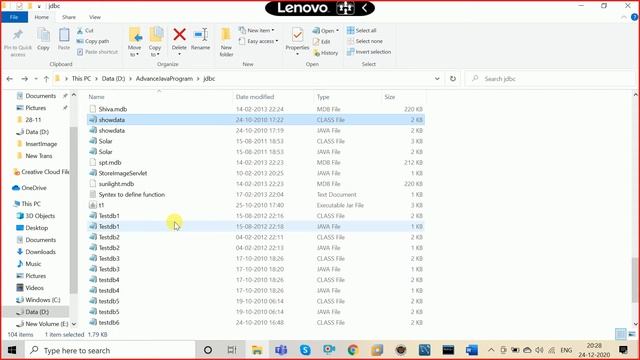Select the t1 Executable Jar file
The height and width of the screenshot is (360, 640).
[x=256, y=205]
